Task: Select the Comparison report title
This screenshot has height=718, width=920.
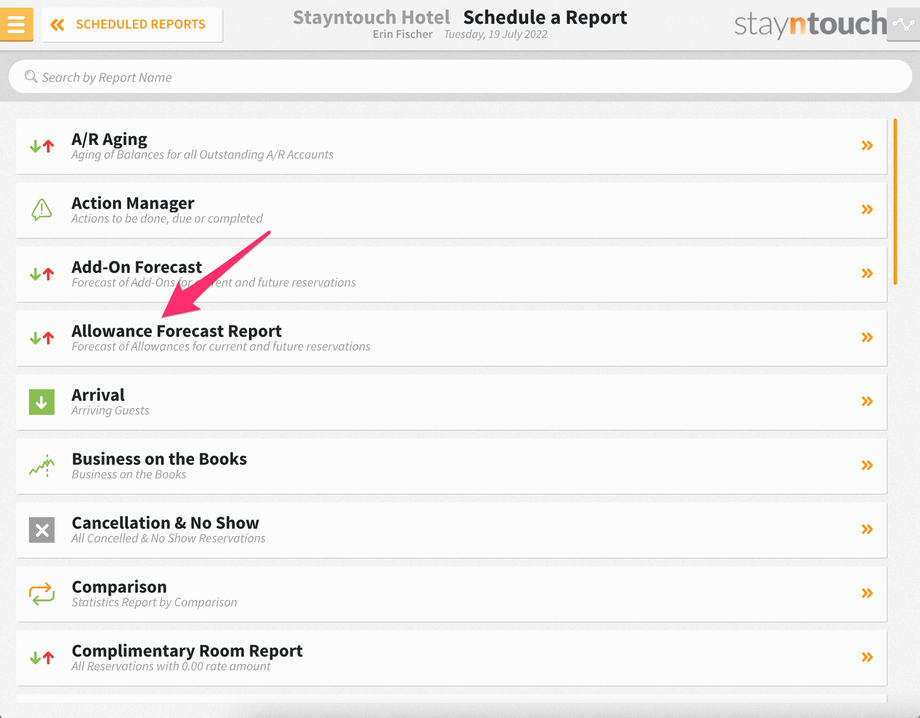Action: (x=119, y=587)
